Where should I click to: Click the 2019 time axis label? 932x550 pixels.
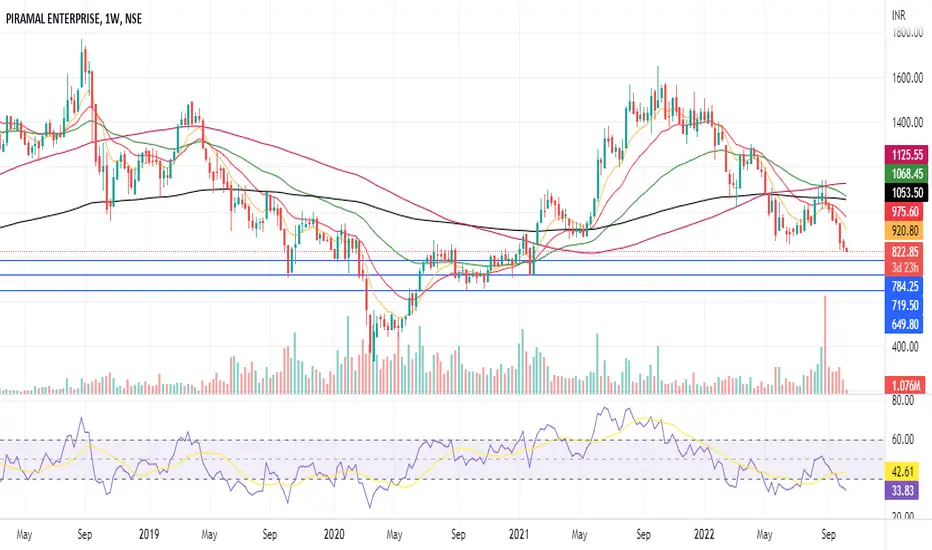coord(149,534)
